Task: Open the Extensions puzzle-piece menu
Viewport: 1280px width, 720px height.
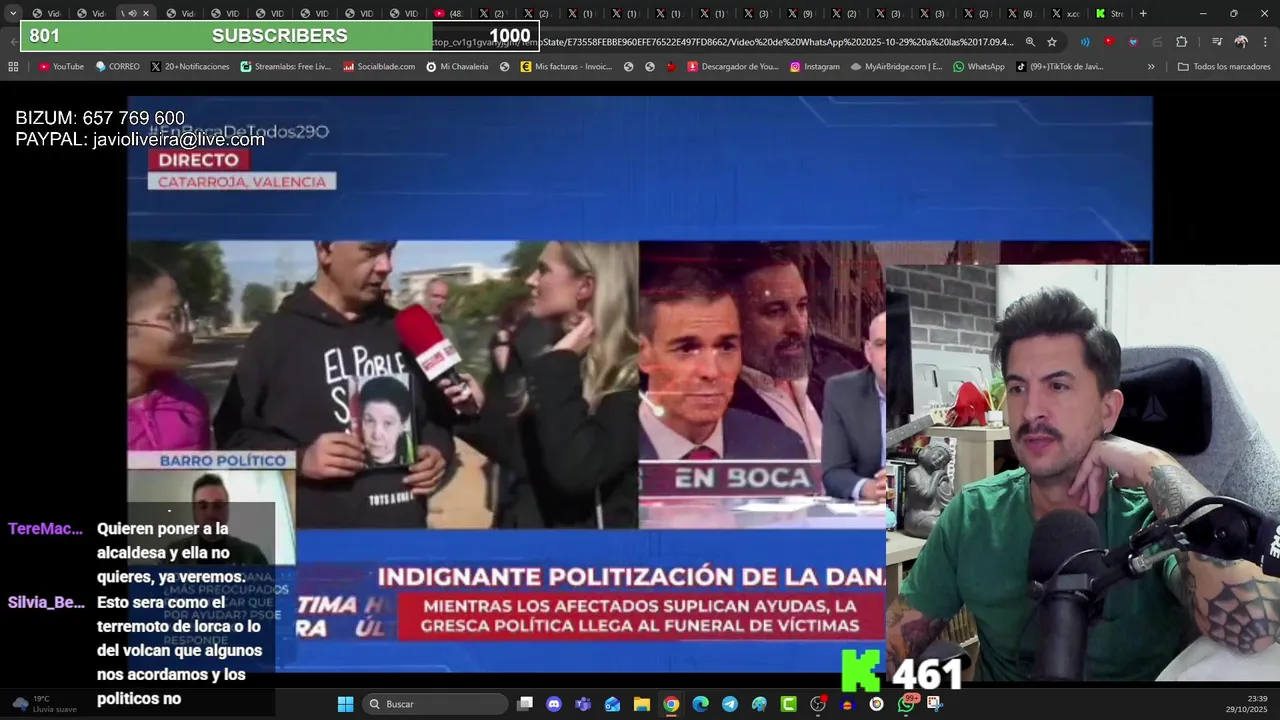Action: click(x=1181, y=42)
